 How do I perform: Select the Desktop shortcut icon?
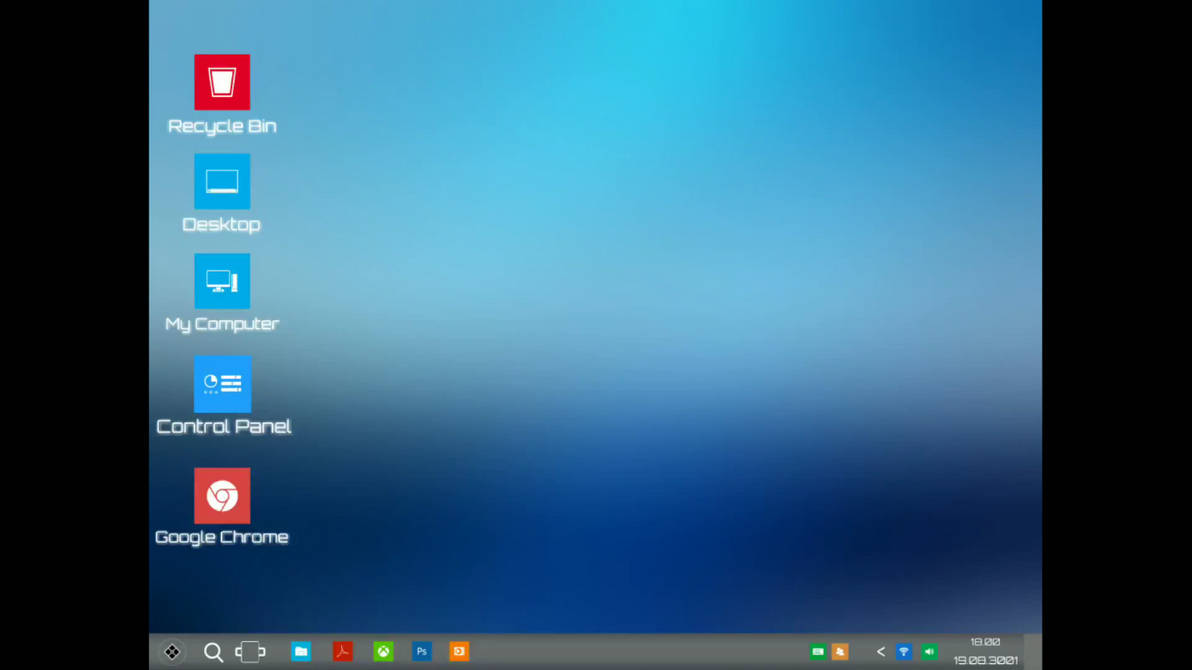coord(222,181)
